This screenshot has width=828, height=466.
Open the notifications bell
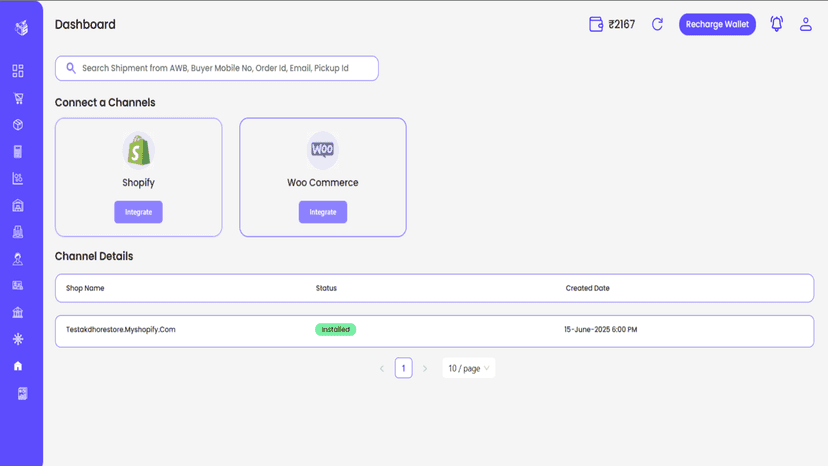click(x=776, y=24)
